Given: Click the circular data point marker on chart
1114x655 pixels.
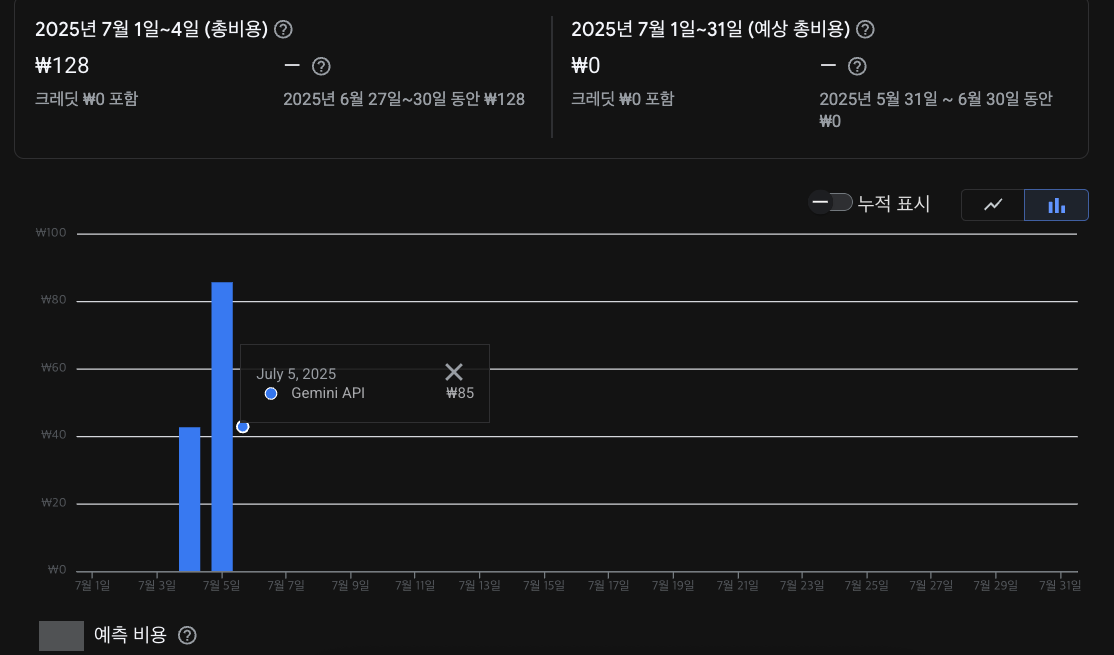Looking at the screenshot, I should tap(243, 427).
